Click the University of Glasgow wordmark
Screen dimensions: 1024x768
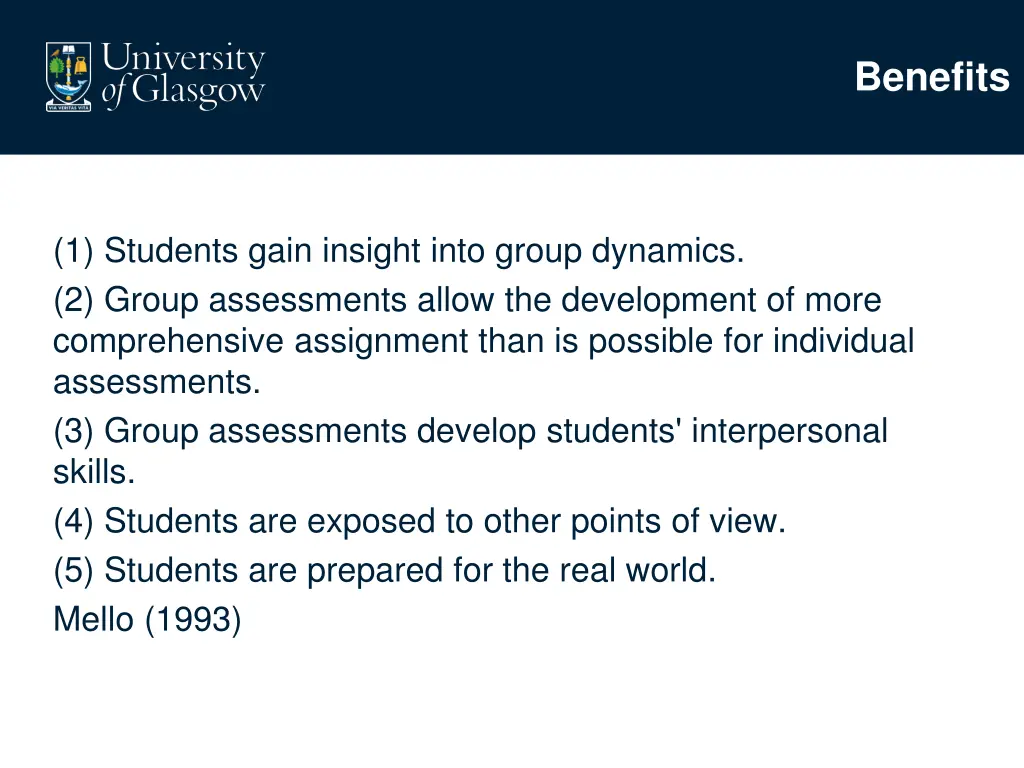point(184,76)
